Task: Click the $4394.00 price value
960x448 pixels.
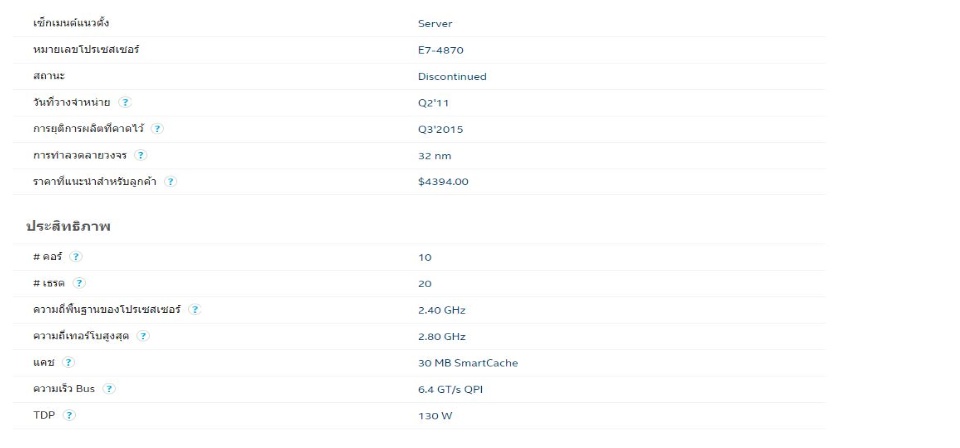Action: click(443, 182)
